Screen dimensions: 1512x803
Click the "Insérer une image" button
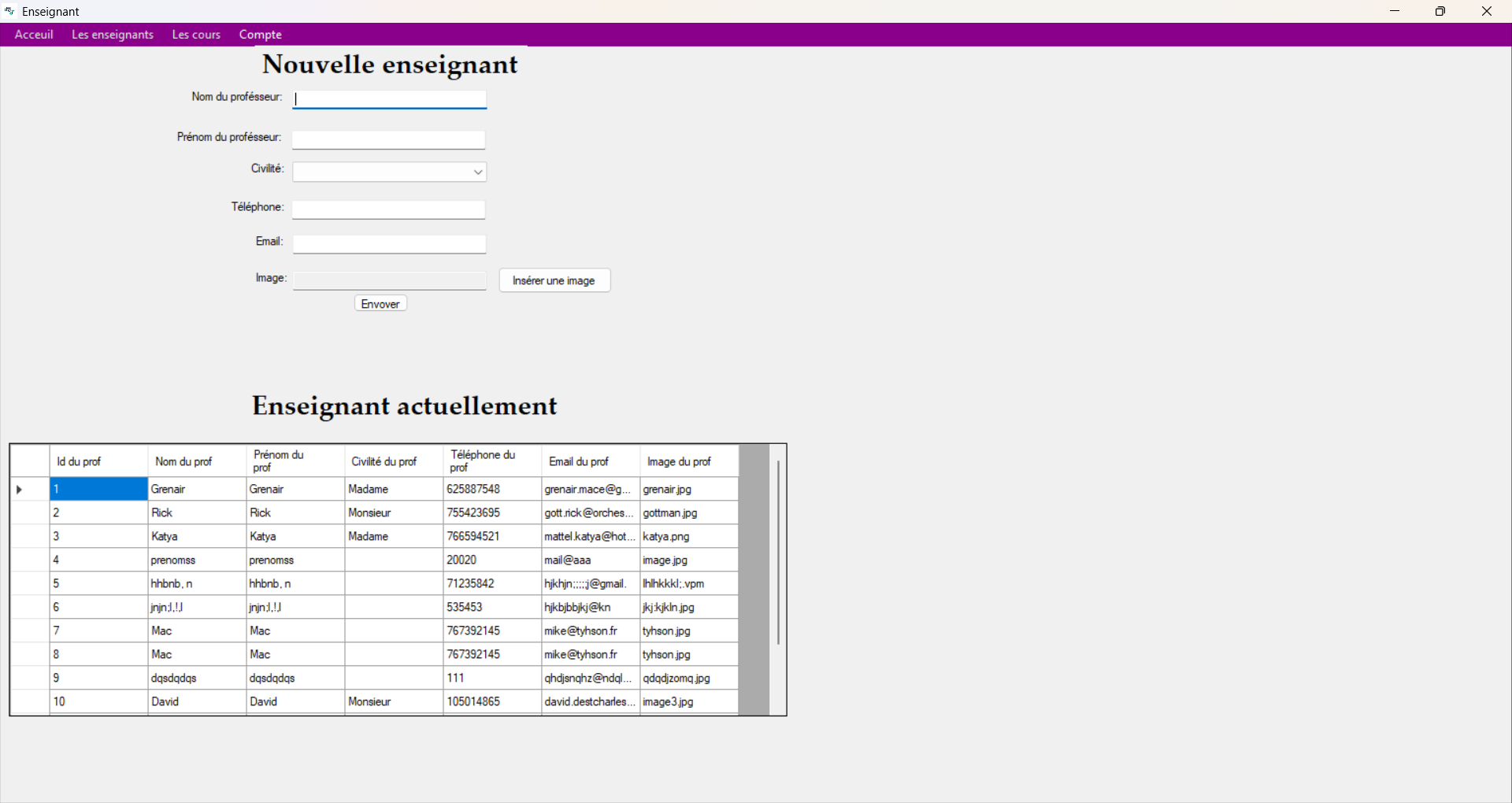[554, 280]
